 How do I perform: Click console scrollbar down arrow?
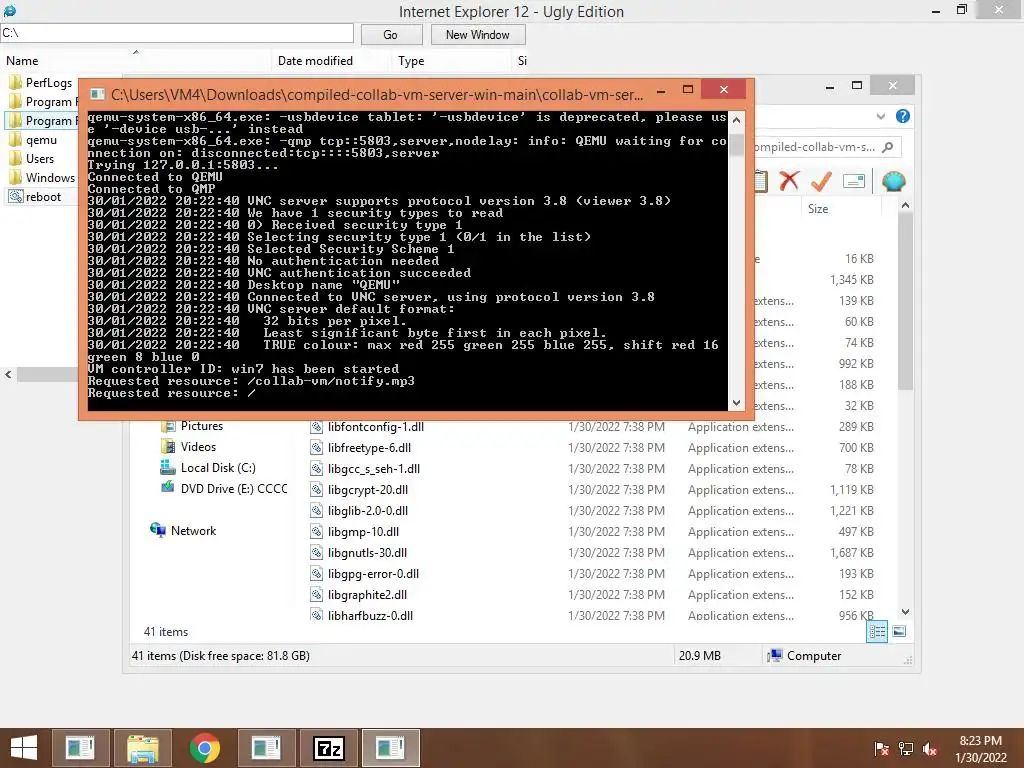point(737,403)
